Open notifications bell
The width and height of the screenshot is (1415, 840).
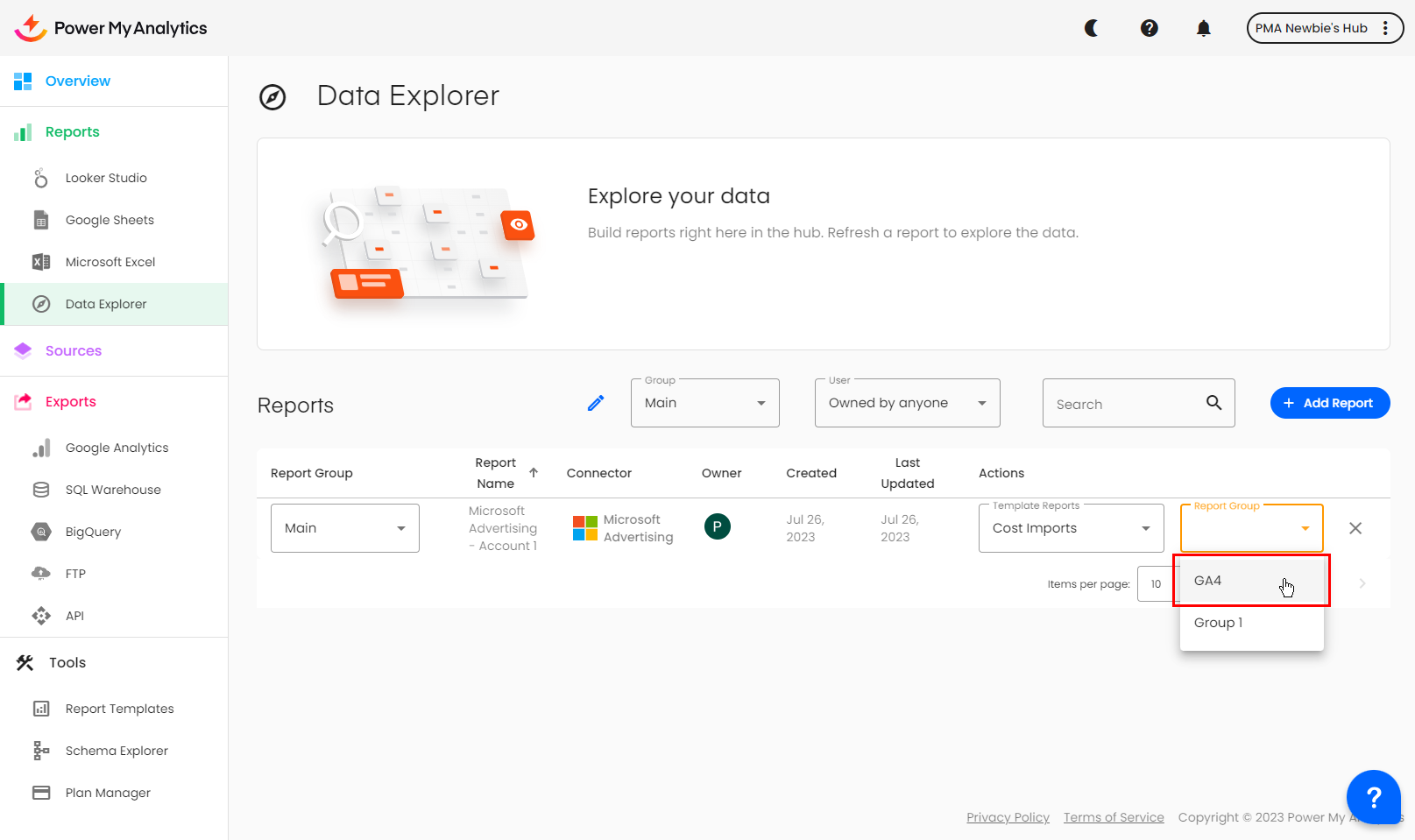coord(1203,28)
